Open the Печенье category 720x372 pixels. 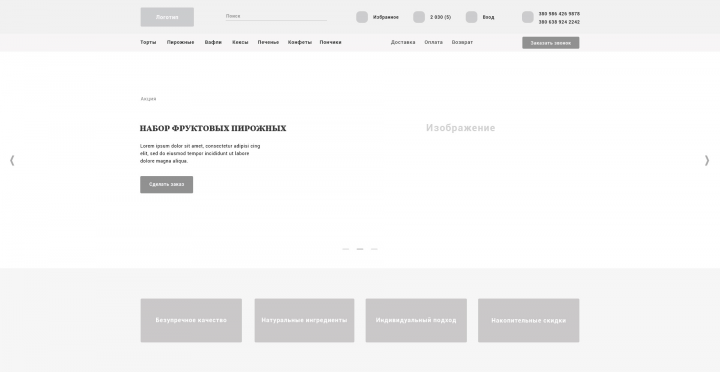[x=268, y=42]
